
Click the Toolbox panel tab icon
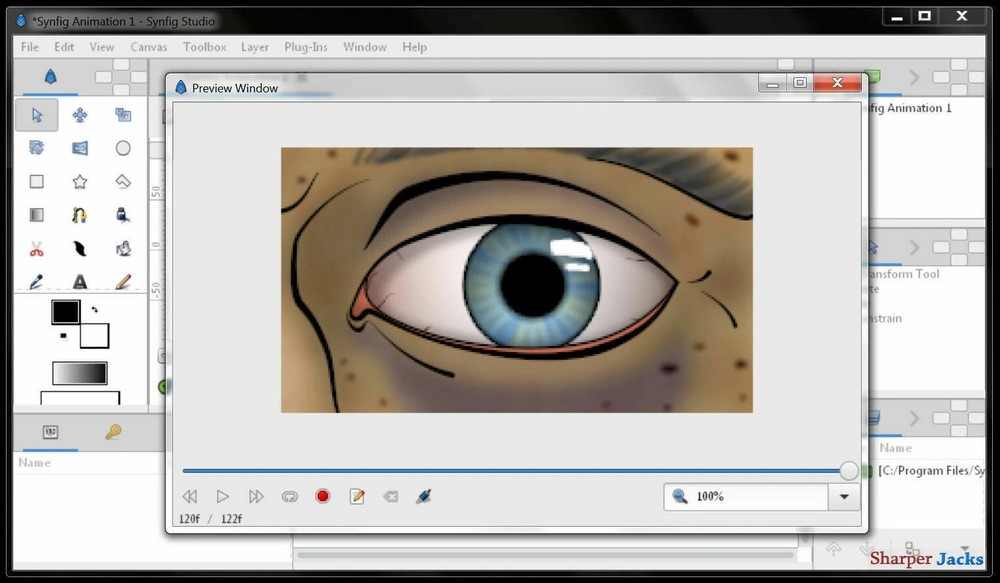[x=50, y=77]
